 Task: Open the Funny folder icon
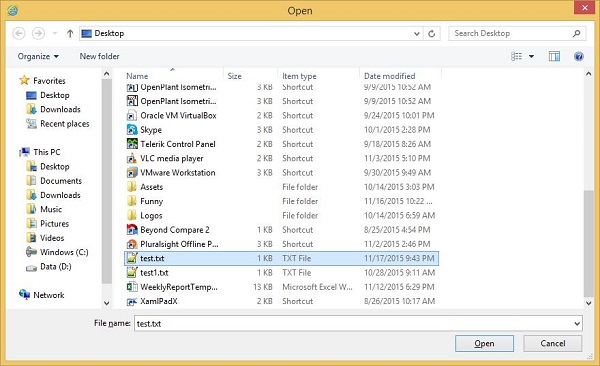click(132, 201)
